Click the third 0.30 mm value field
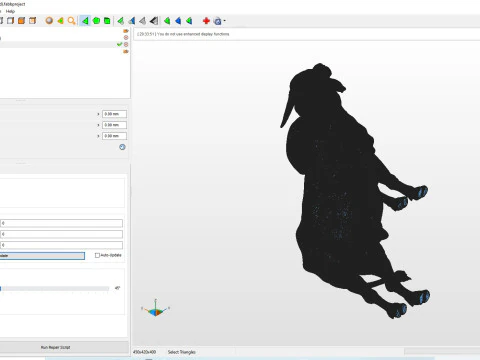This screenshot has width=480, height=360. pos(114,136)
